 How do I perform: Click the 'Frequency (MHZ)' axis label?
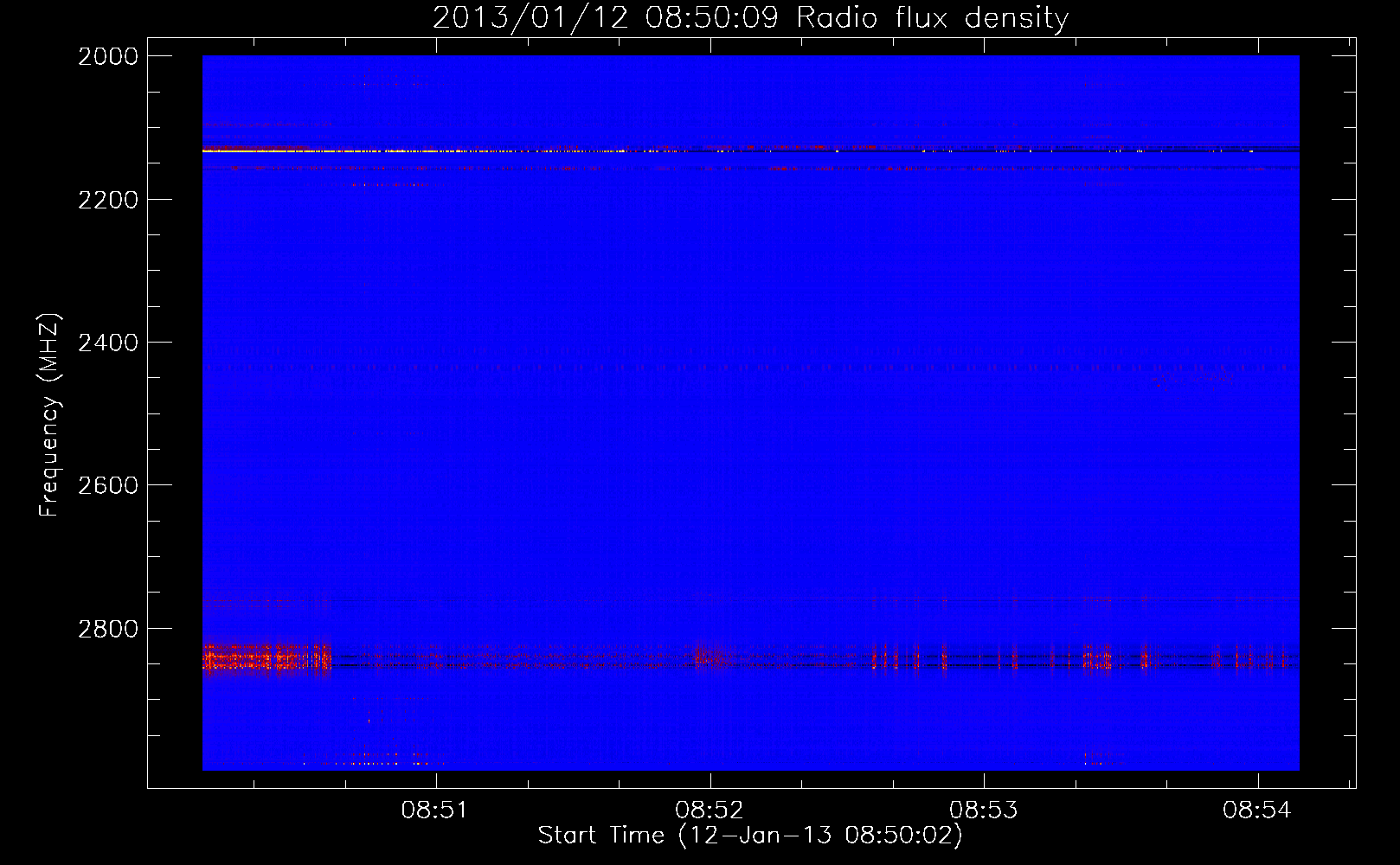coord(50,415)
